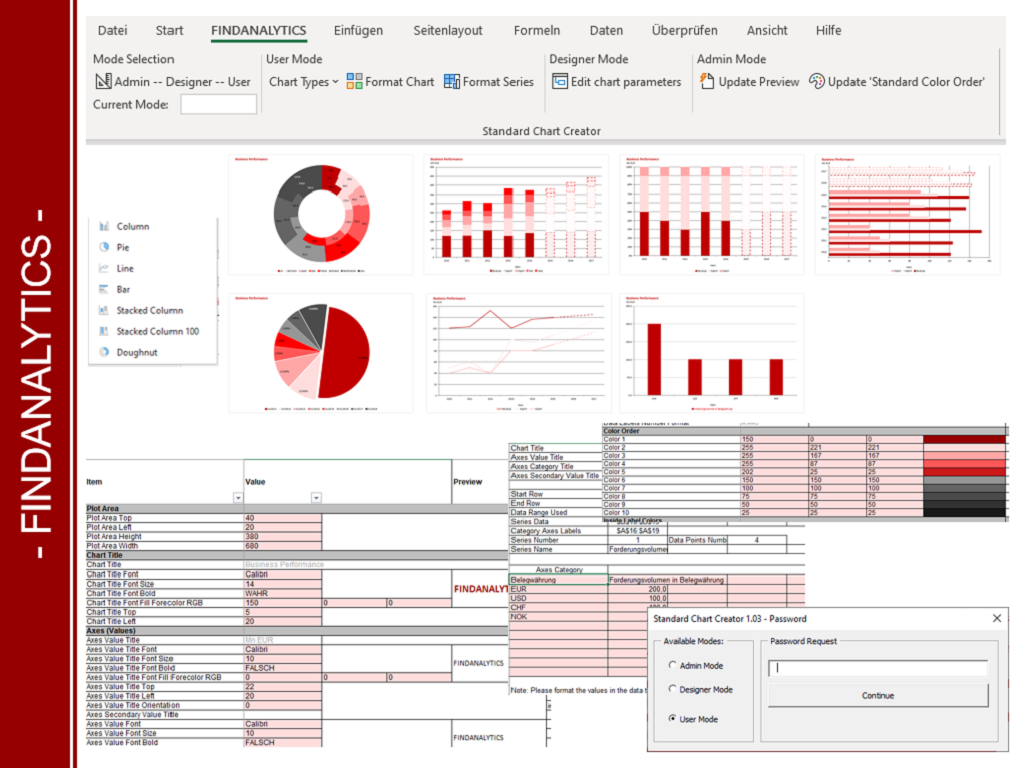Expand the Chart Types dropdown
The width and height of the screenshot is (1026, 768).
coord(304,82)
